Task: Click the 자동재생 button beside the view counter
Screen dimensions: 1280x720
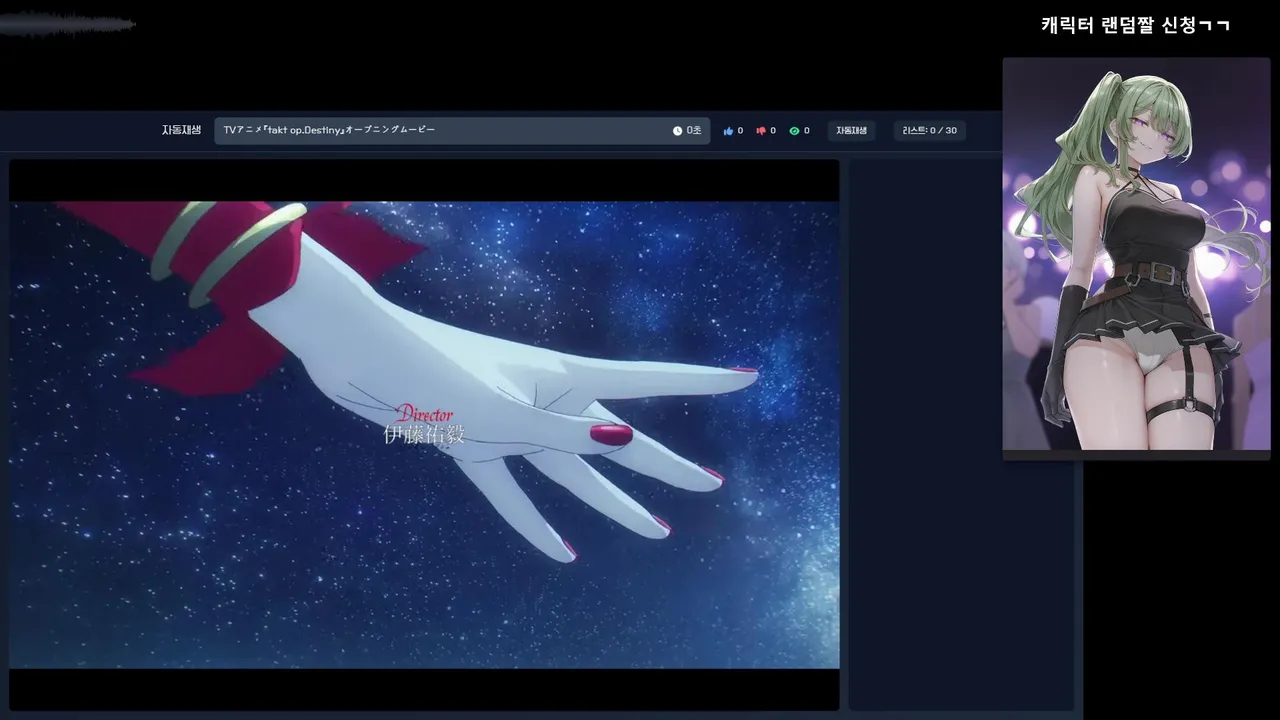Action: click(x=851, y=131)
